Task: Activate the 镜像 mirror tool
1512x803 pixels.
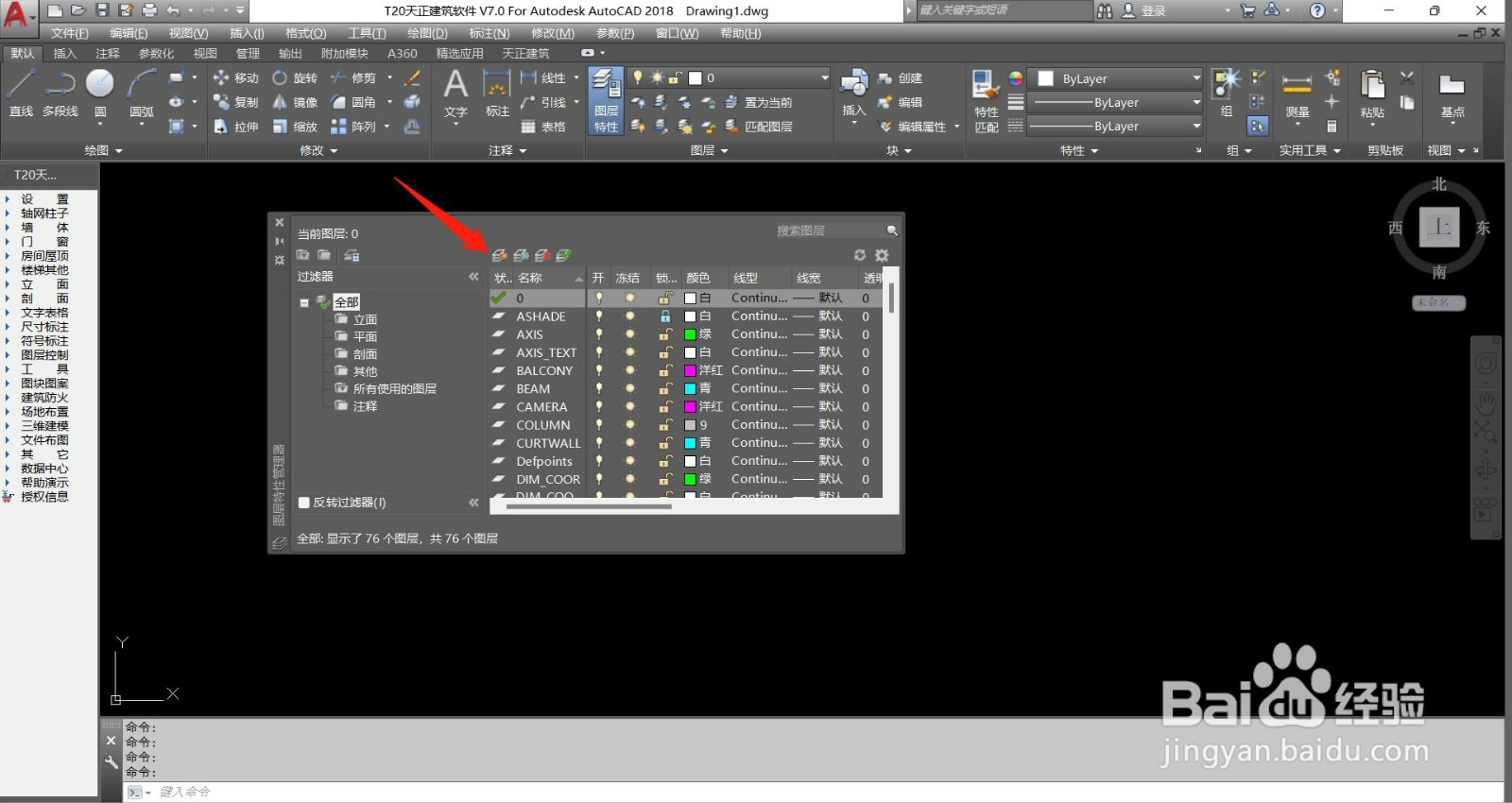Action: tap(295, 102)
